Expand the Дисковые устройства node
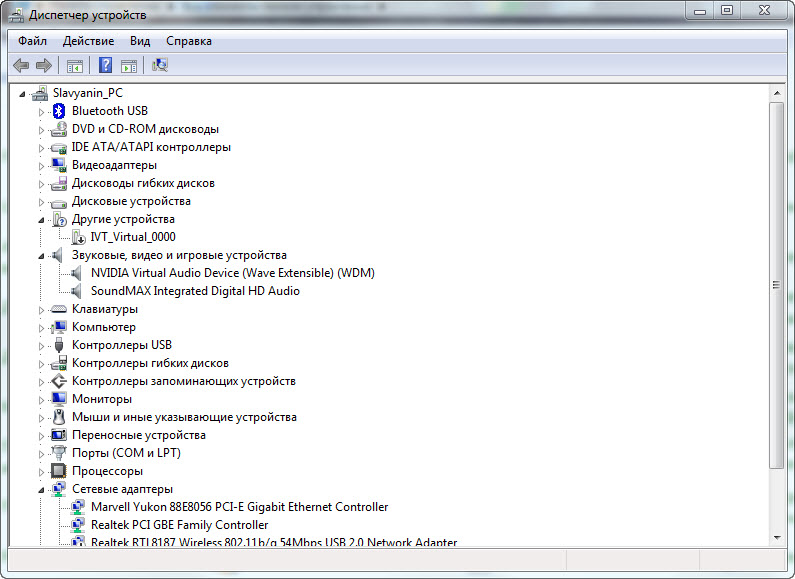Screen dimensions: 795x579 click(x=42, y=202)
